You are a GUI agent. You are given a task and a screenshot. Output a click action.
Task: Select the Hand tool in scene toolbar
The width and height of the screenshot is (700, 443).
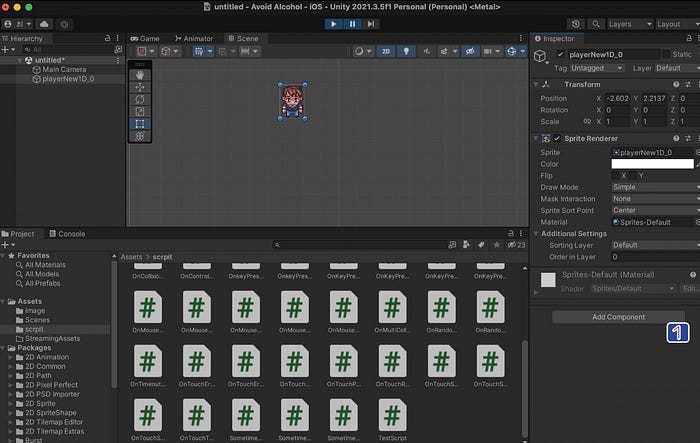click(x=140, y=75)
